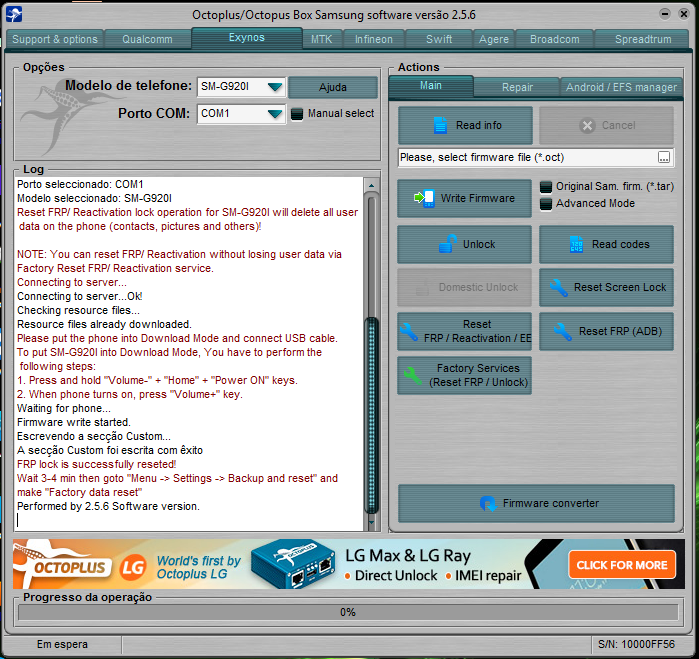This screenshot has width=699, height=659.
Task: Click the Write Firmware button
Action: (464, 198)
